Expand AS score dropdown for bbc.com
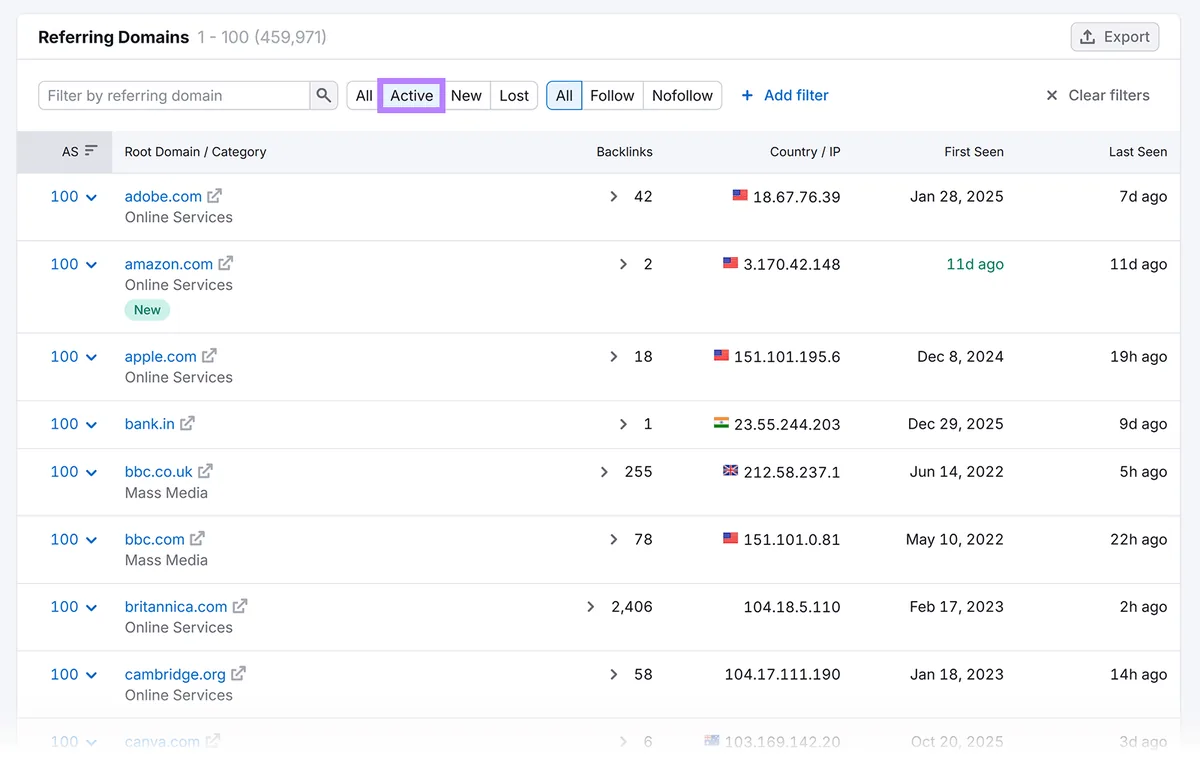This screenshot has width=1200, height=760. [91, 540]
